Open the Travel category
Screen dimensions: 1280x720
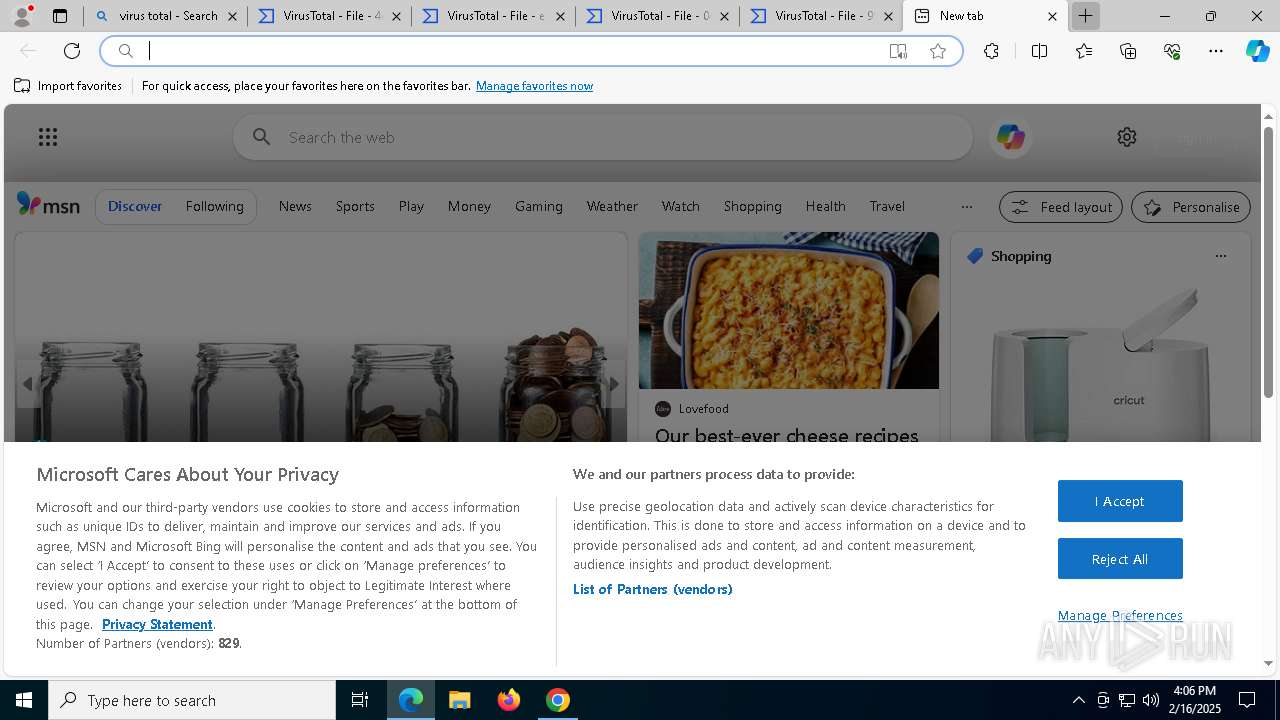point(887,206)
